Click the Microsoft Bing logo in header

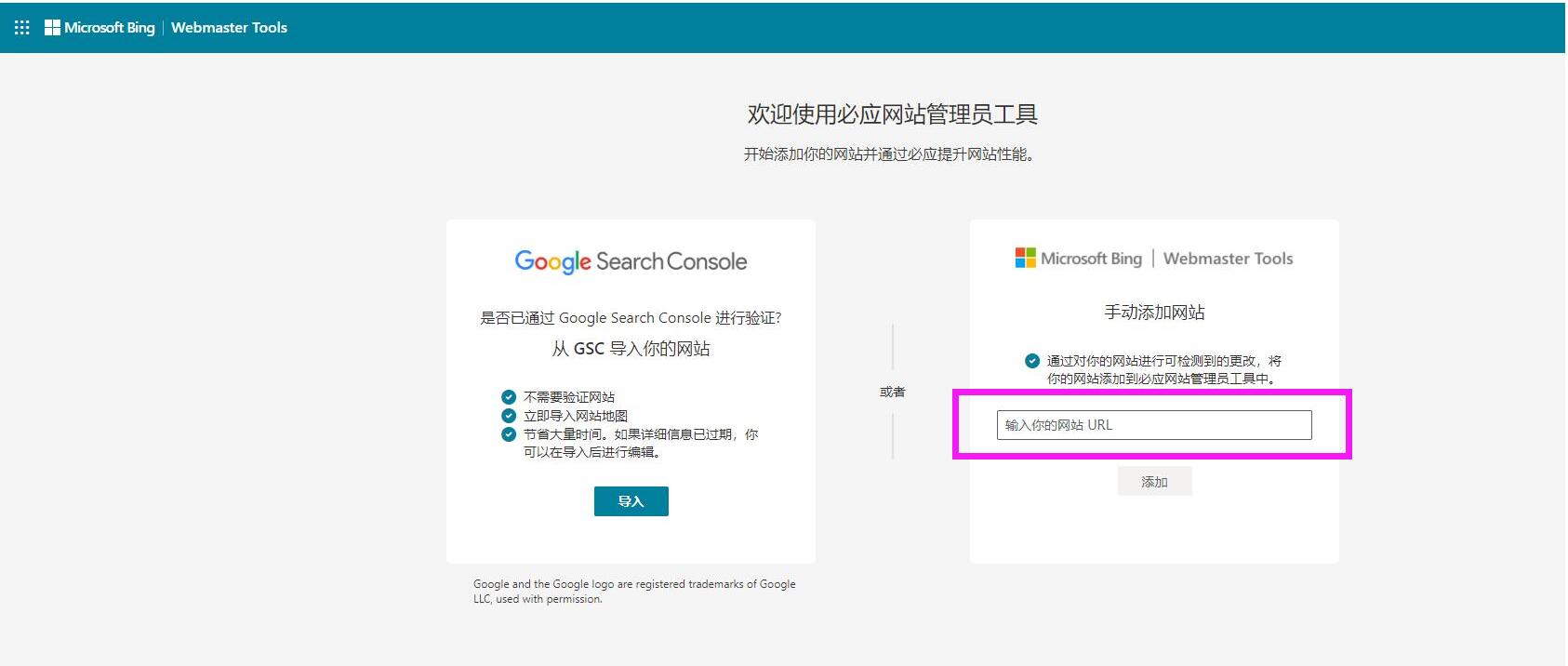(x=100, y=28)
